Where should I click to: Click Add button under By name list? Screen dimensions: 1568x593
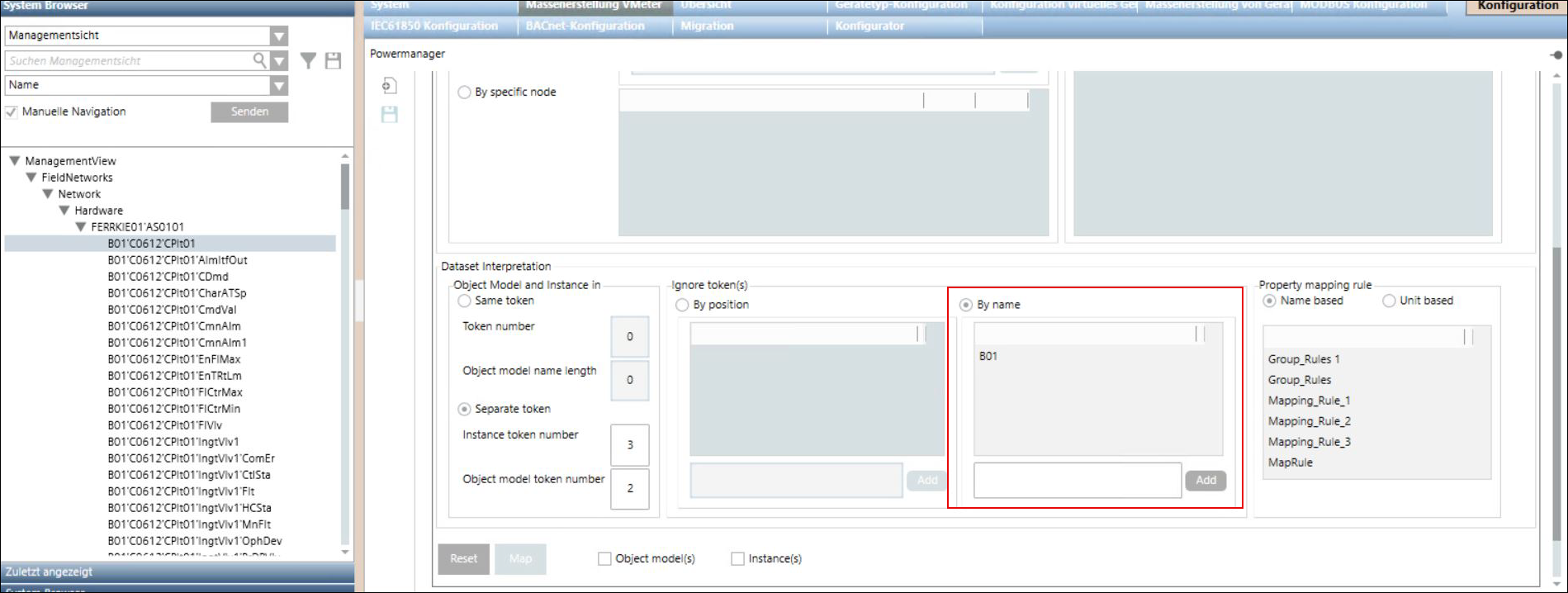[x=1206, y=480]
